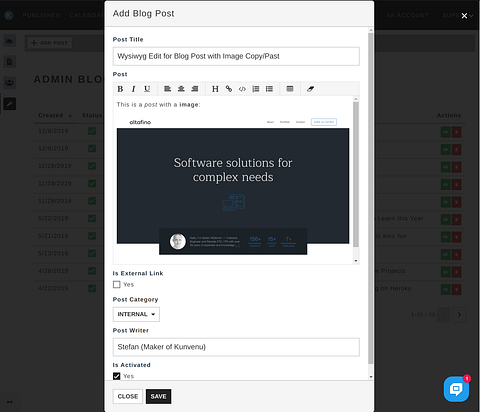This screenshot has height=412, width=480.
Task: Check the Is External Link checkbox
Action: coord(117,284)
